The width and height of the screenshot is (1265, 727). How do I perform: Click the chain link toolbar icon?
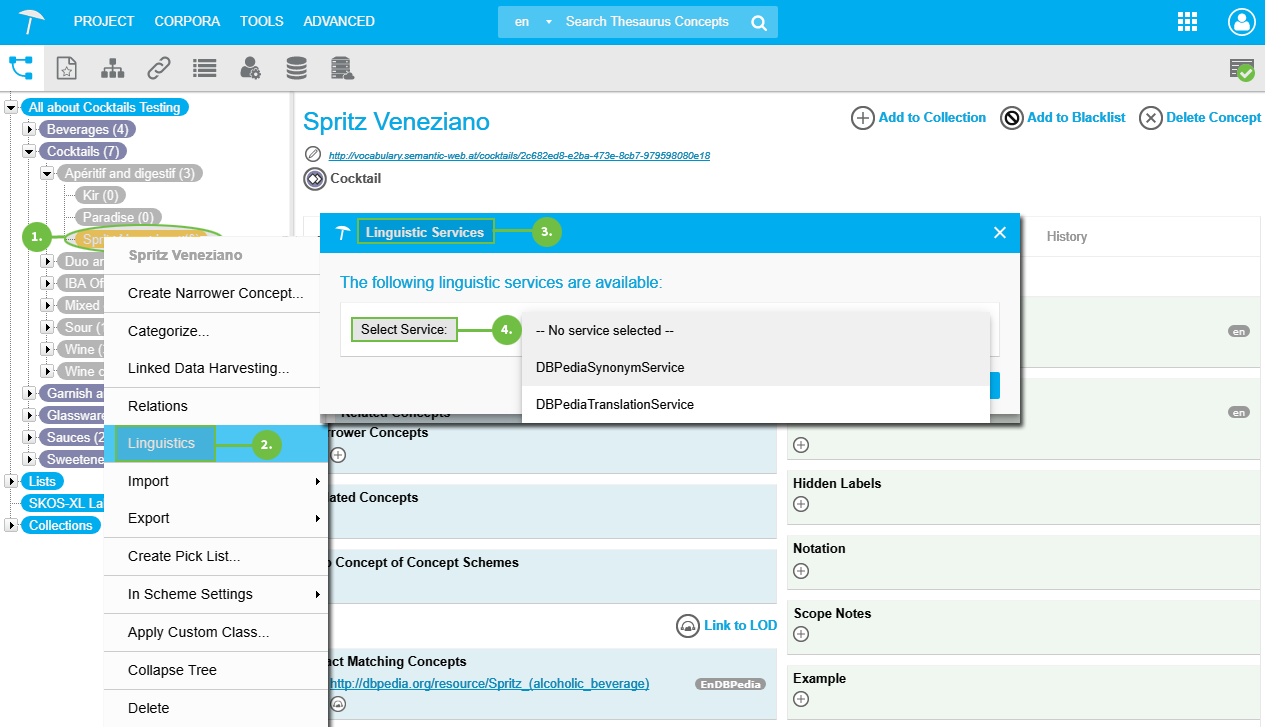158,68
